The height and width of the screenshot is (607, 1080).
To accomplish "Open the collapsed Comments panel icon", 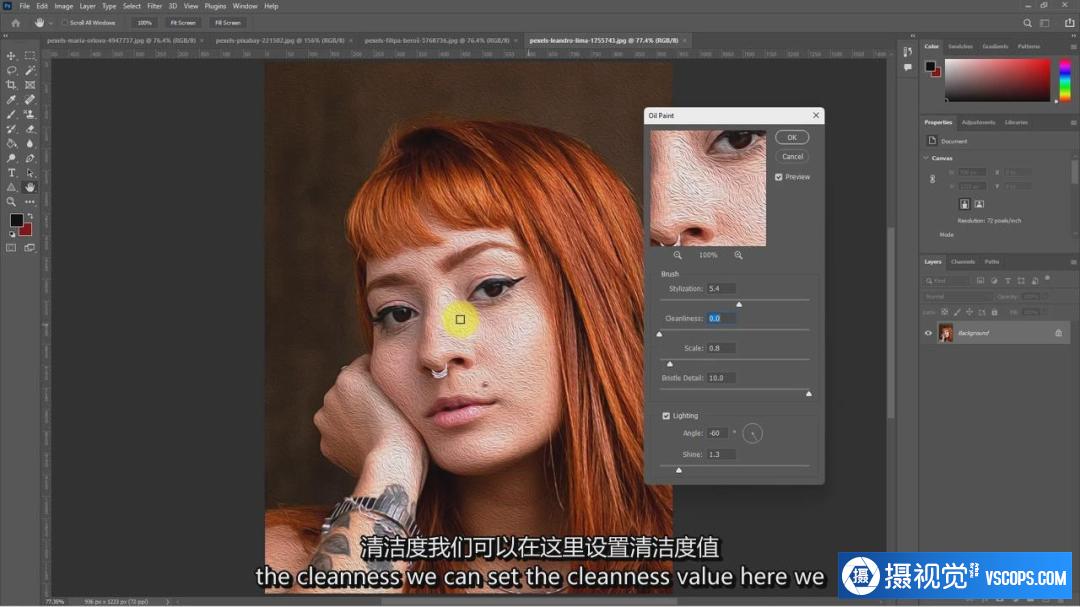I will click(x=907, y=67).
